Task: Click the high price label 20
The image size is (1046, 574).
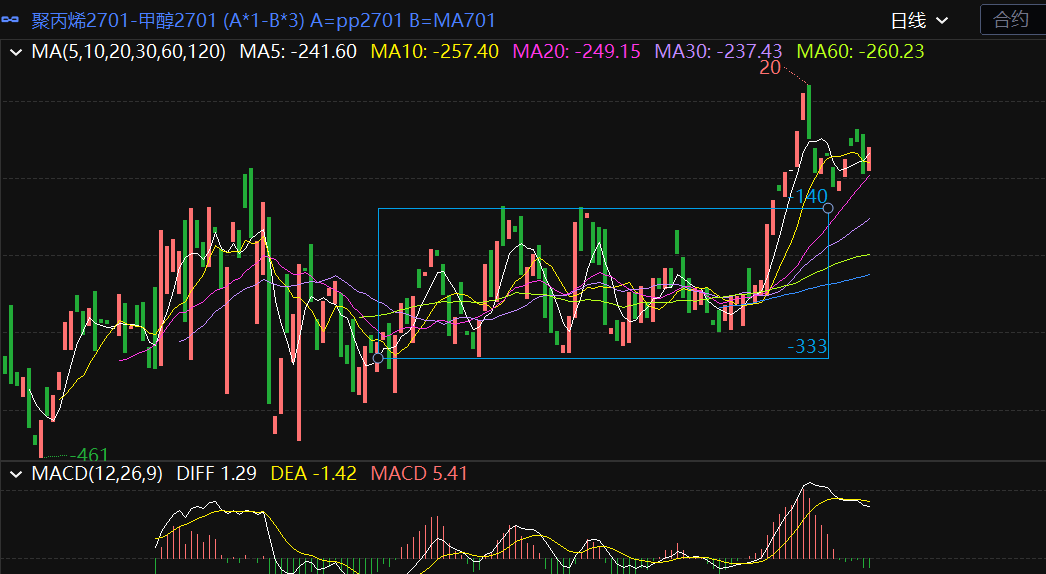Action: (x=770, y=68)
